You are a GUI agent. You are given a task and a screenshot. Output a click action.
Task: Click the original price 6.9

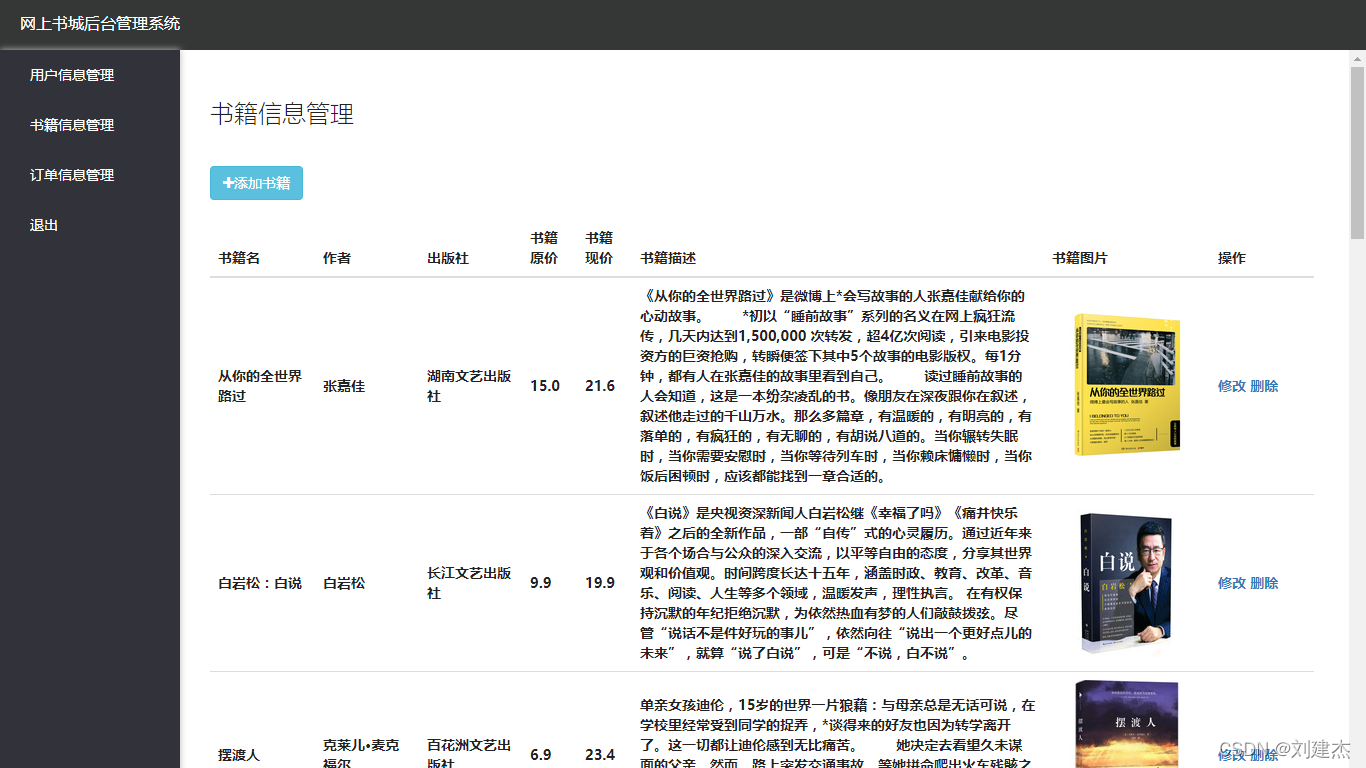tap(541, 755)
